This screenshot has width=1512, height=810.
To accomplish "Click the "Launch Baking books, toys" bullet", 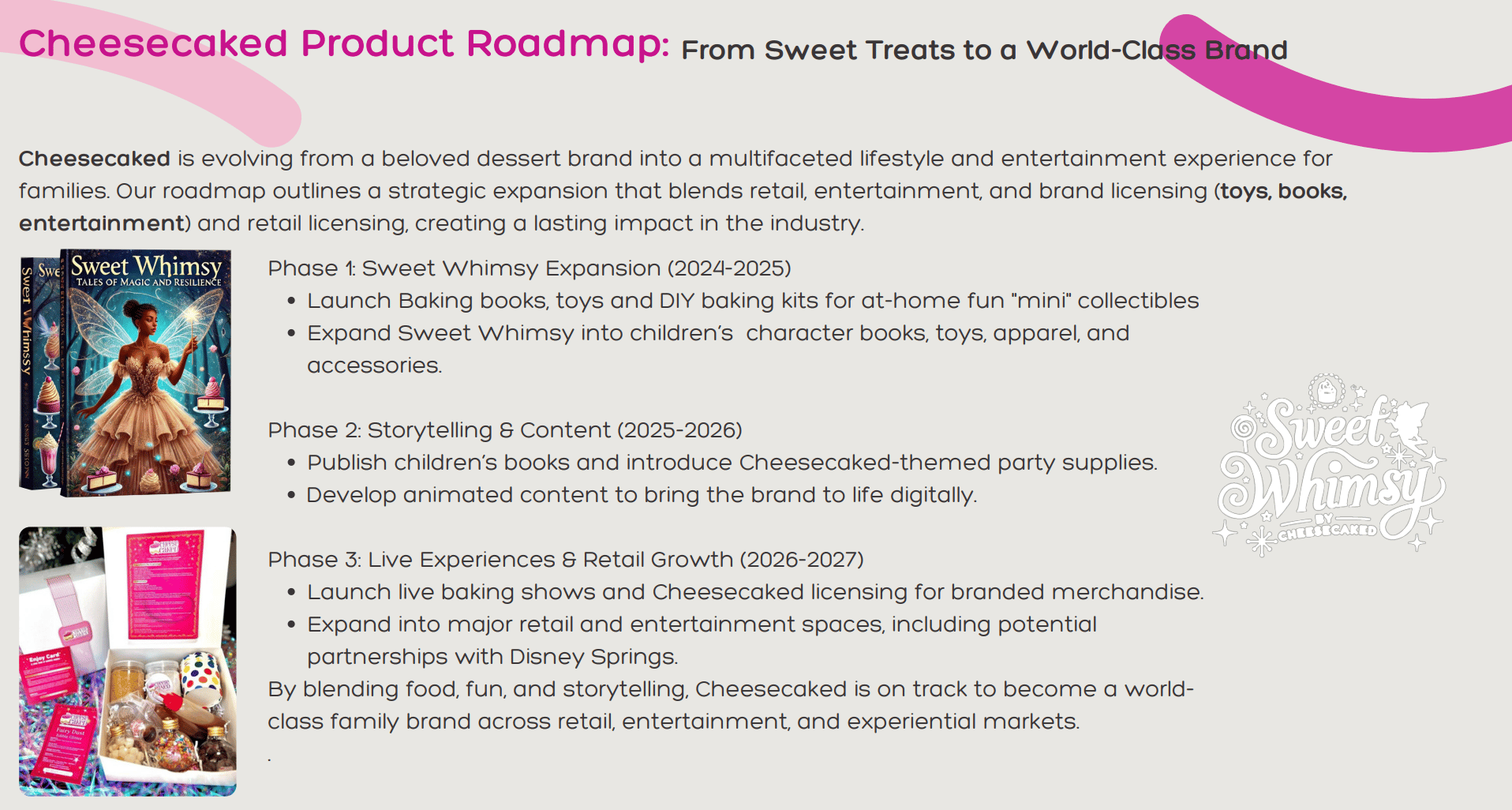I will 752,301.
